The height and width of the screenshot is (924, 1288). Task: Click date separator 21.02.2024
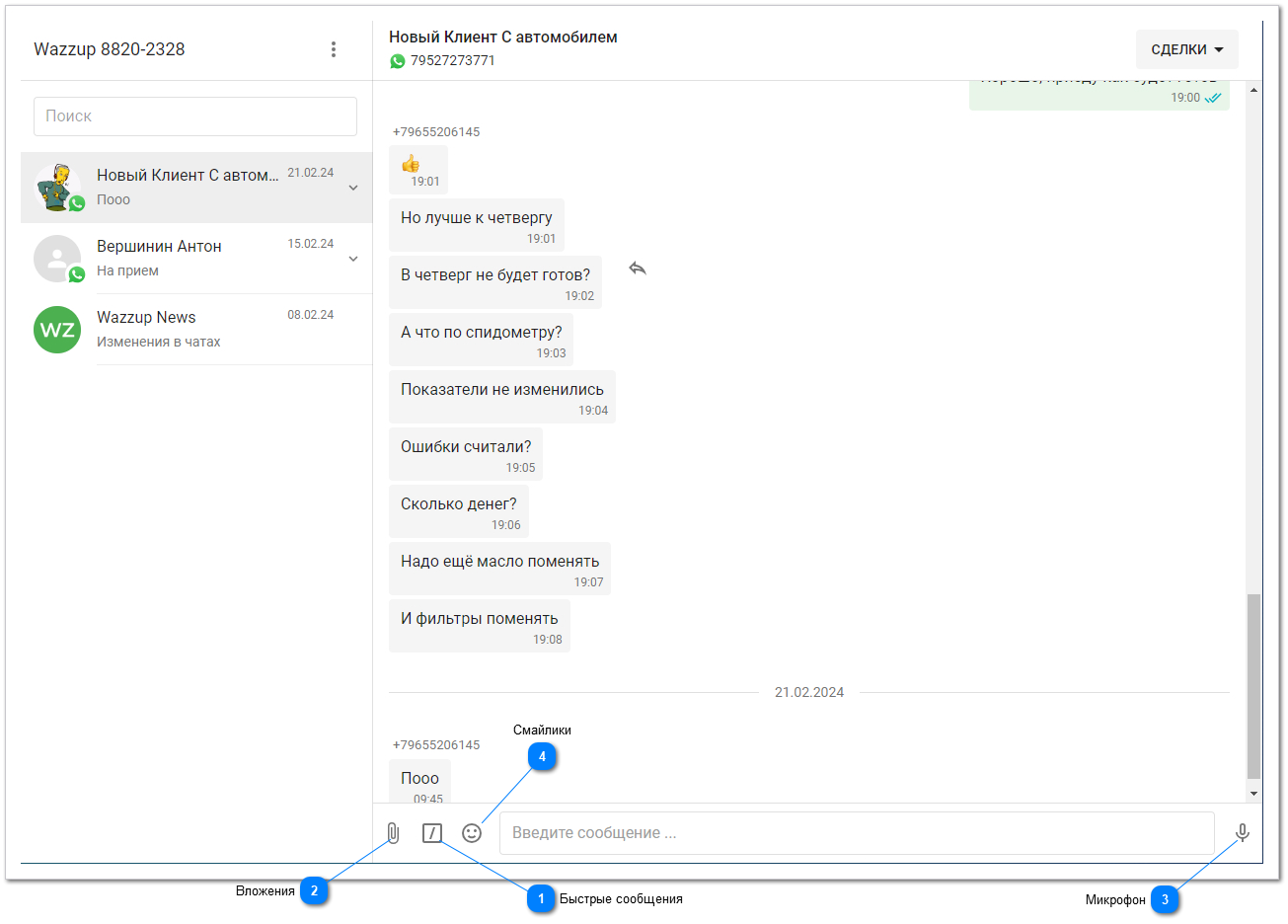[809, 692]
